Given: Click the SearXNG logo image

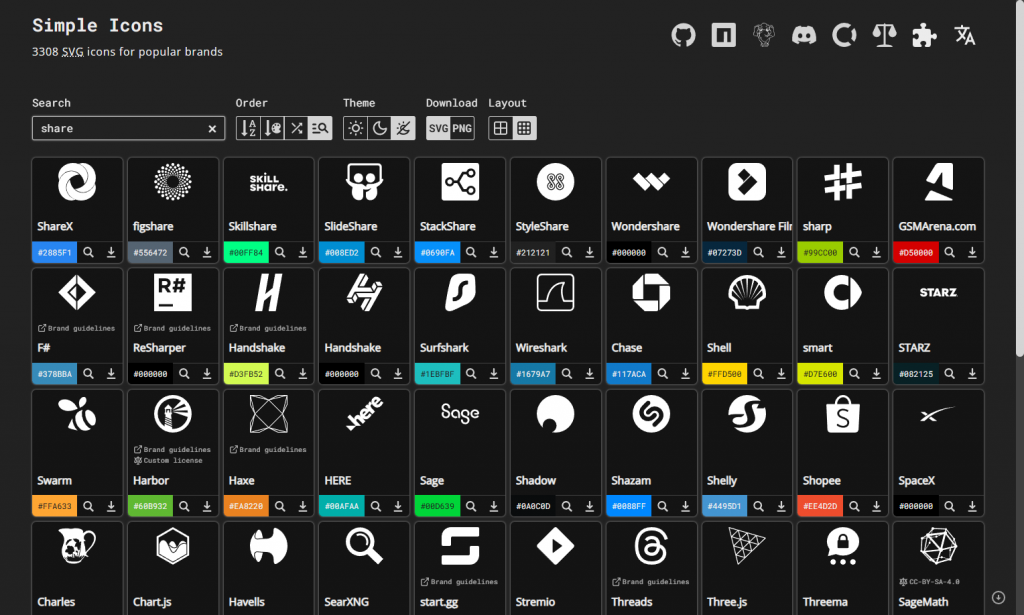Looking at the screenshot, I should 364,546.
